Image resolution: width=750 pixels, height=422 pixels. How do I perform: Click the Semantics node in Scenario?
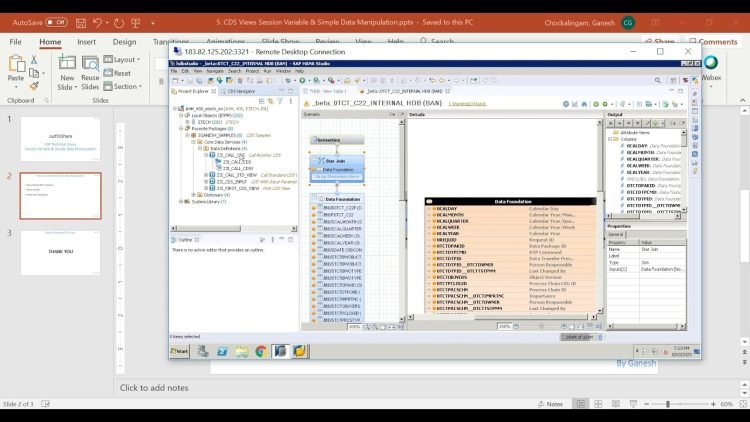pyautogui.click(x=328, y=140)
